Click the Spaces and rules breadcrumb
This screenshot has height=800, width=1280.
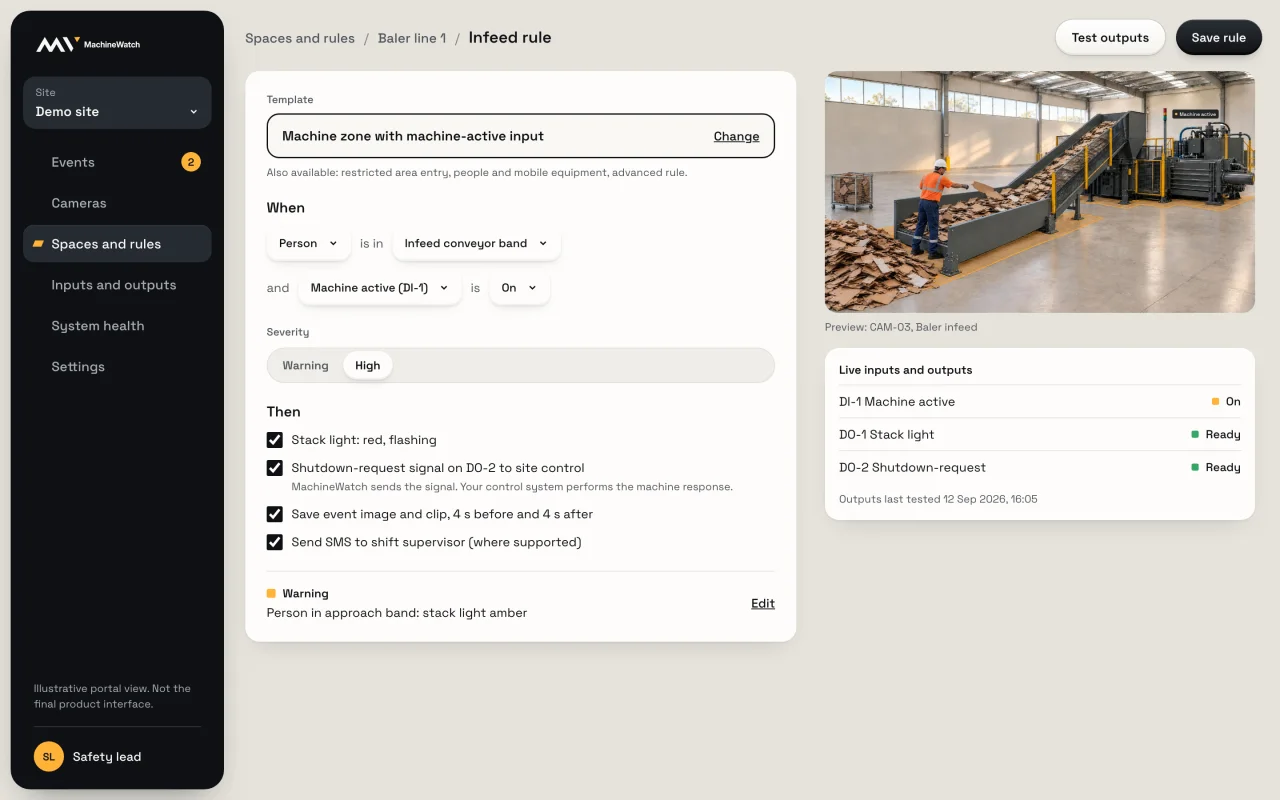click(300, 38)
